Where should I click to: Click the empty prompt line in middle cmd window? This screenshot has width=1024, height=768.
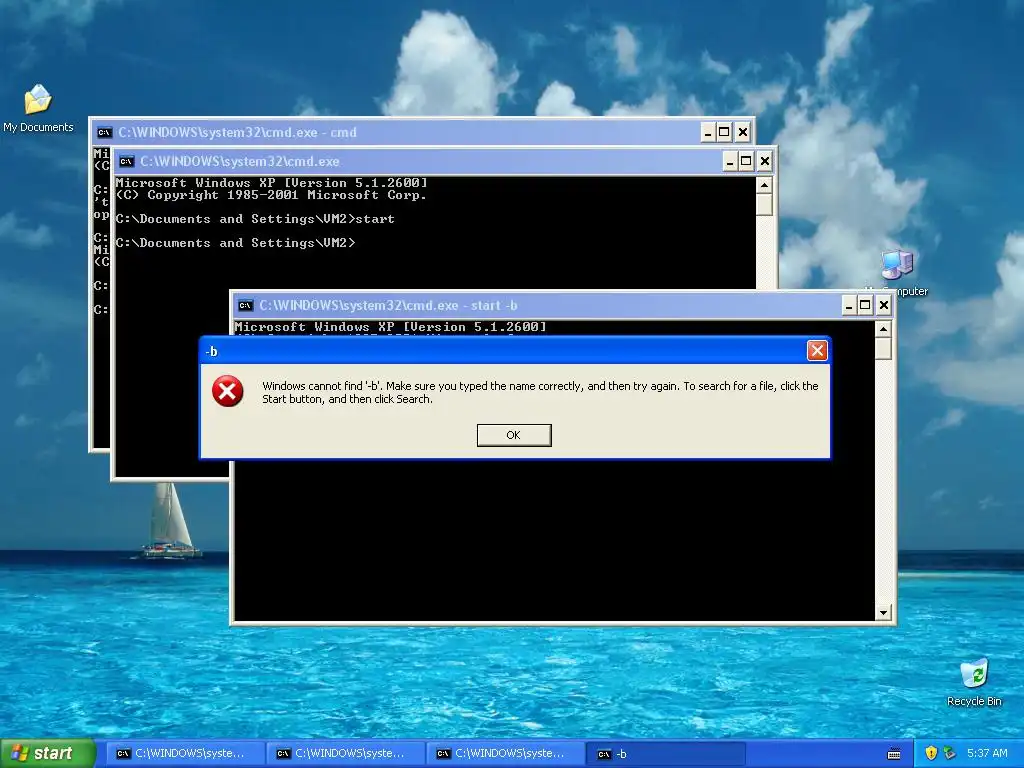[236, 243]
